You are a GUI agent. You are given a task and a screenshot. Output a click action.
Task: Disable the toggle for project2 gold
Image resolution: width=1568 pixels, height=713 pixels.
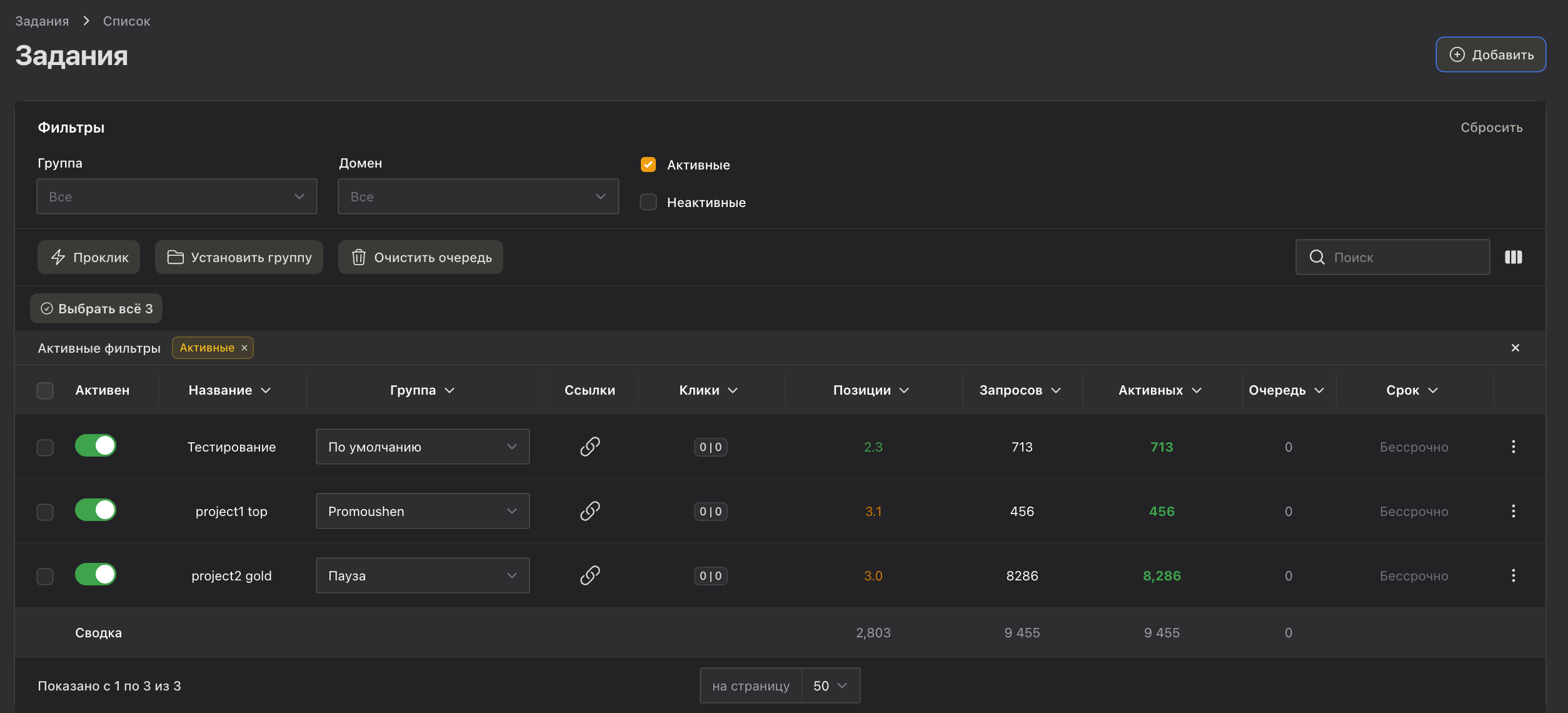click(x=95, y=574)
